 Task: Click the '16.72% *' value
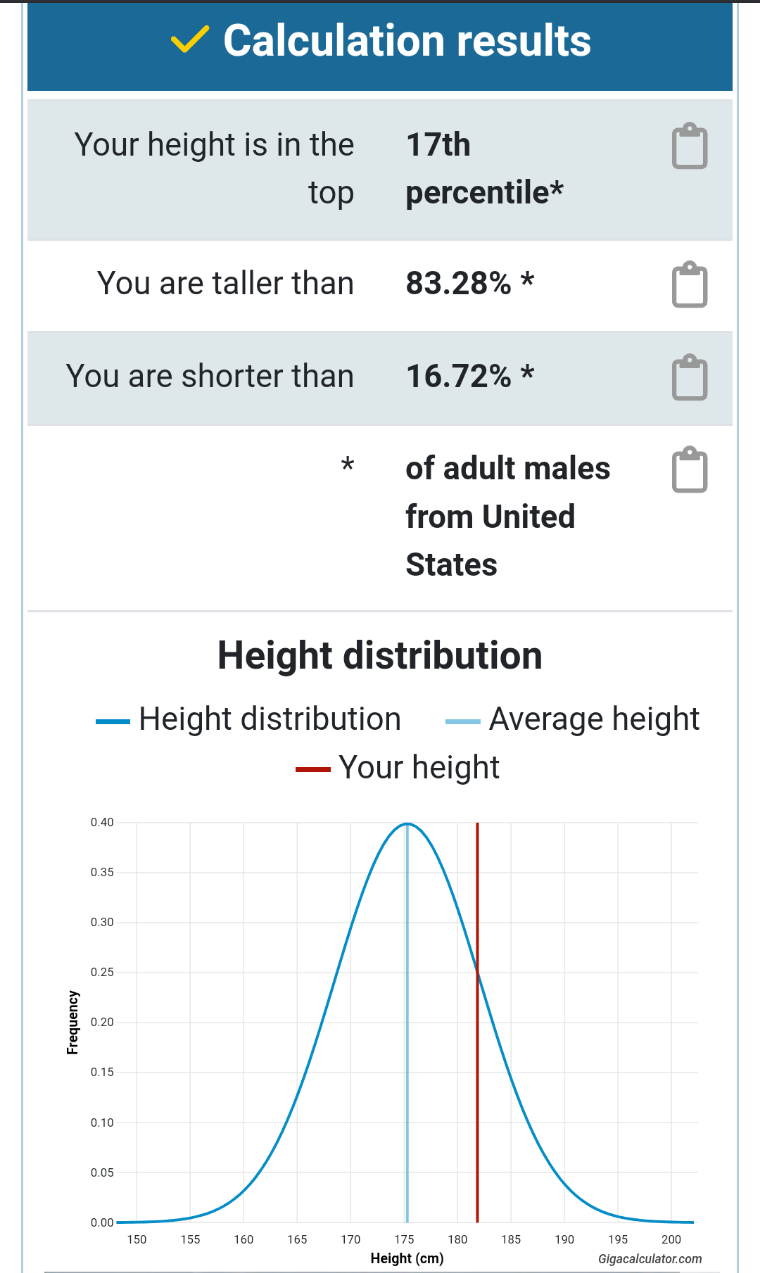[469, 376]
